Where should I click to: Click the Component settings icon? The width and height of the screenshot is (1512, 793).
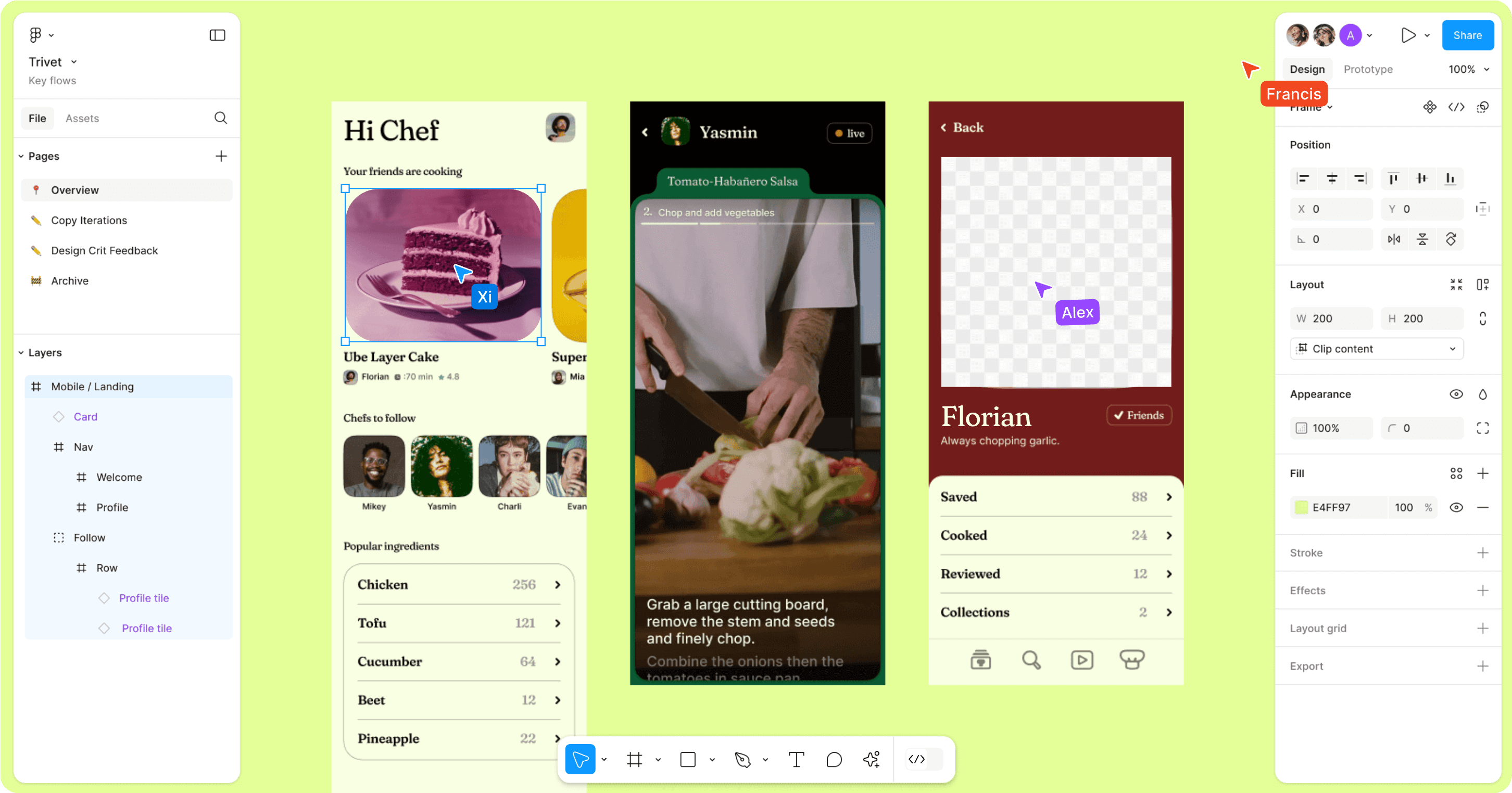tap(1430, 107)
